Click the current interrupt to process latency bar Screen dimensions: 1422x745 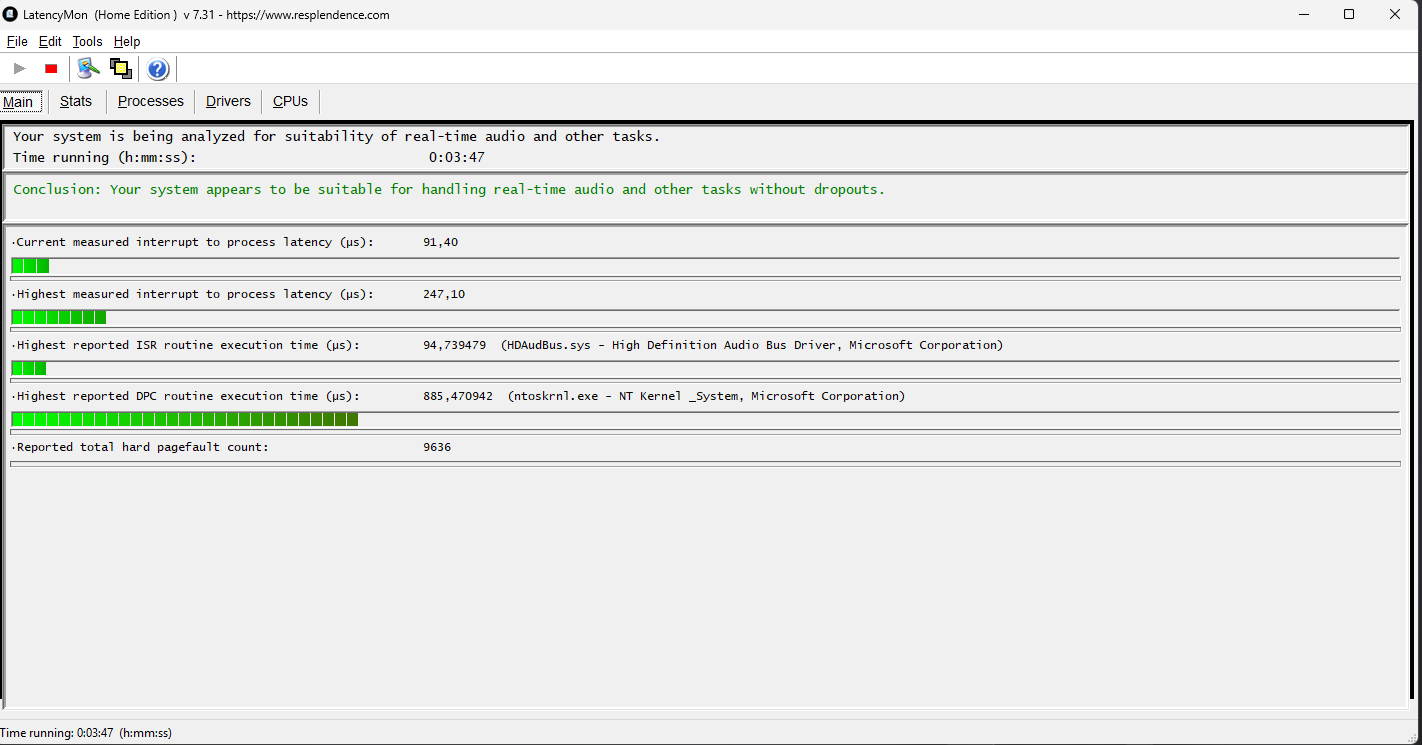coord(30,266)
